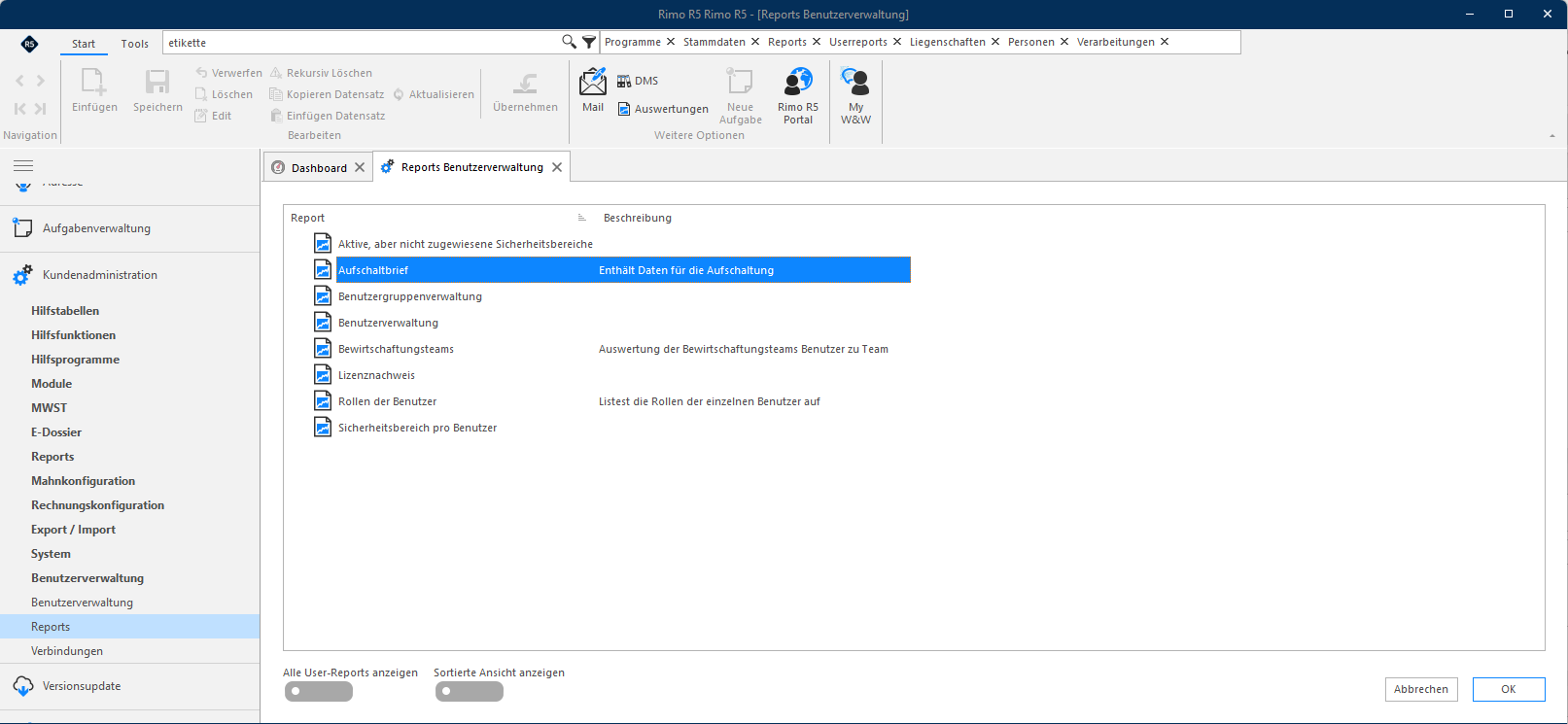Switch to the Start ribbon tab
The height and width of the screenshot is (724, 1568).
pyautogui.click(x=84, y=44)
